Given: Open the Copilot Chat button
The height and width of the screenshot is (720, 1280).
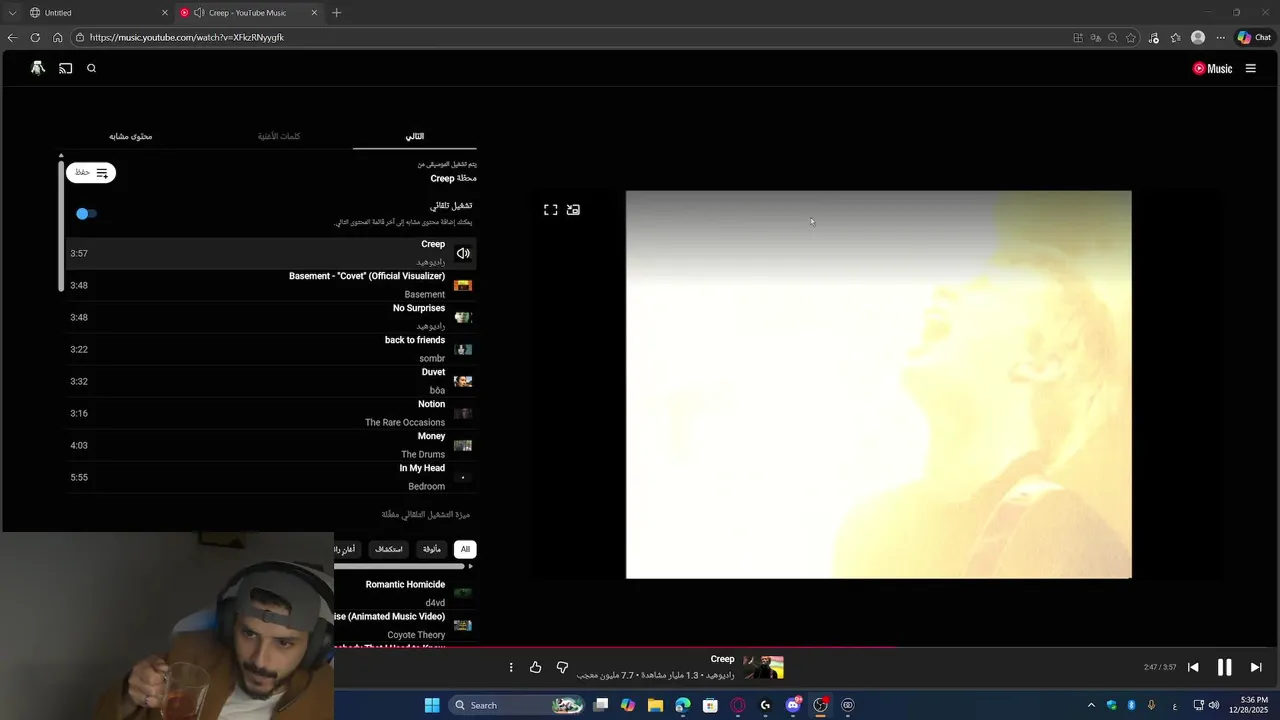Looking at the screenshot, I should click(x=1254, y=37).
